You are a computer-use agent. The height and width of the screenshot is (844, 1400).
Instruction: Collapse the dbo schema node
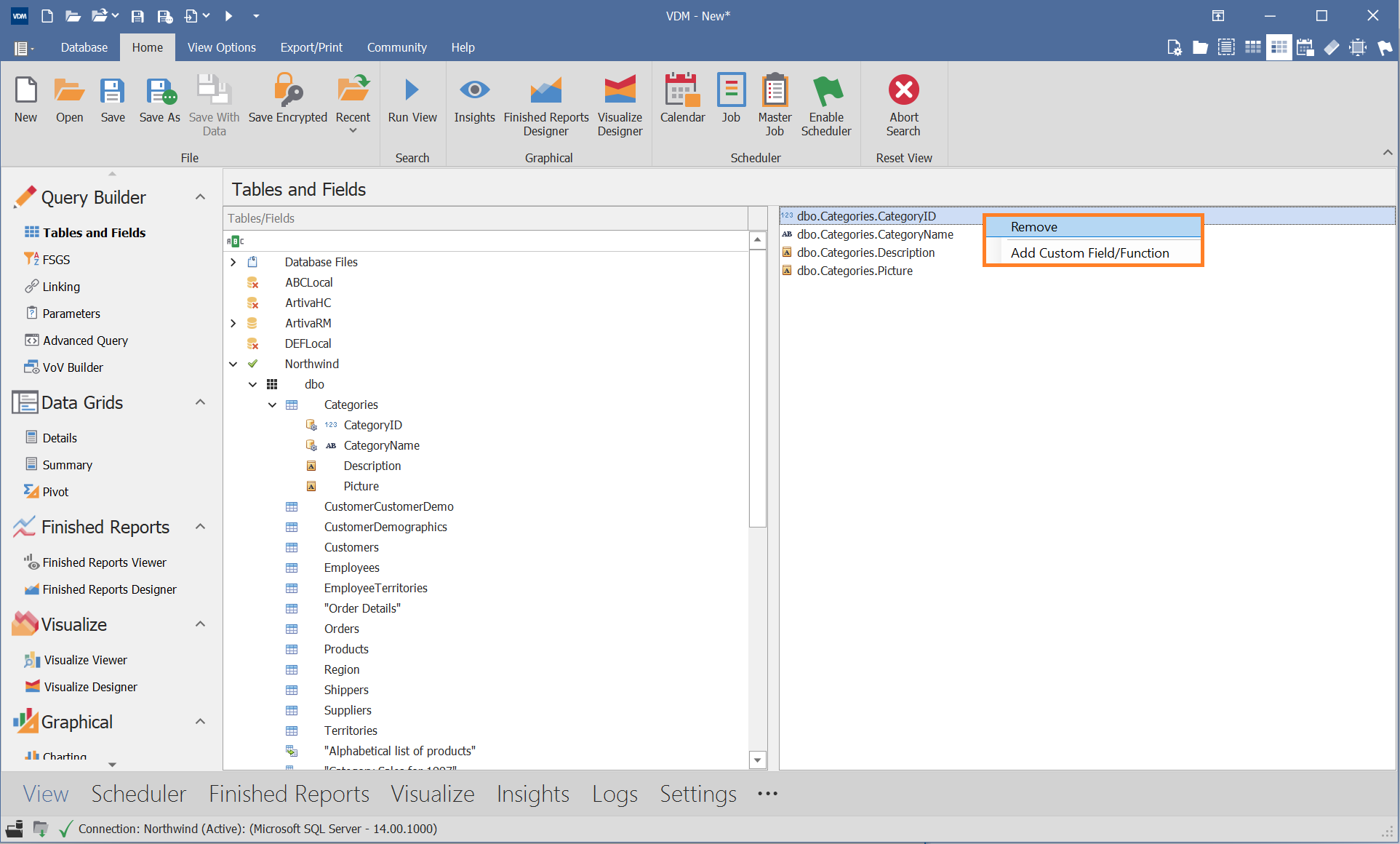(253, 384)
